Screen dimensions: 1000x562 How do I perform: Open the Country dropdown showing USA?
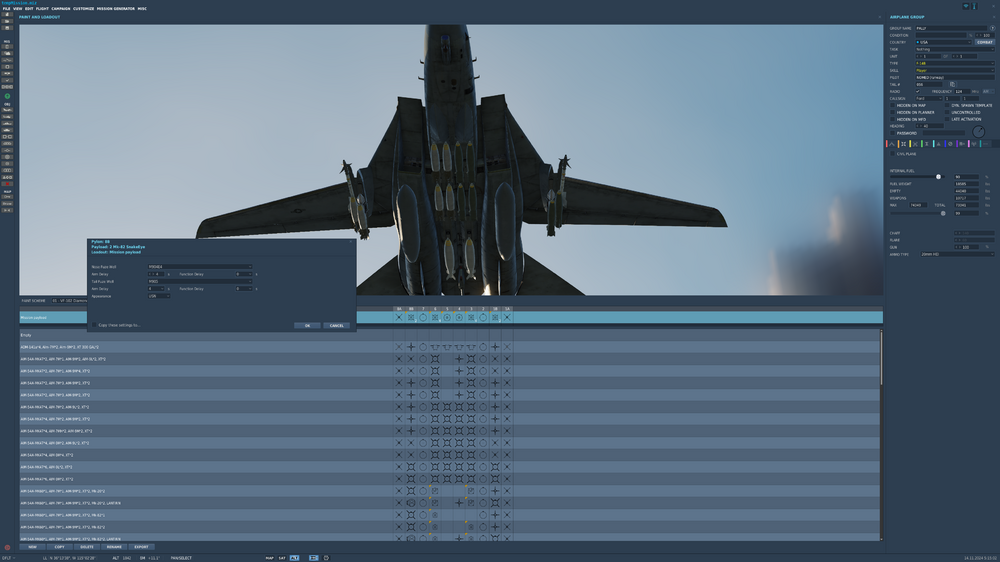click(x=943, y=42)
